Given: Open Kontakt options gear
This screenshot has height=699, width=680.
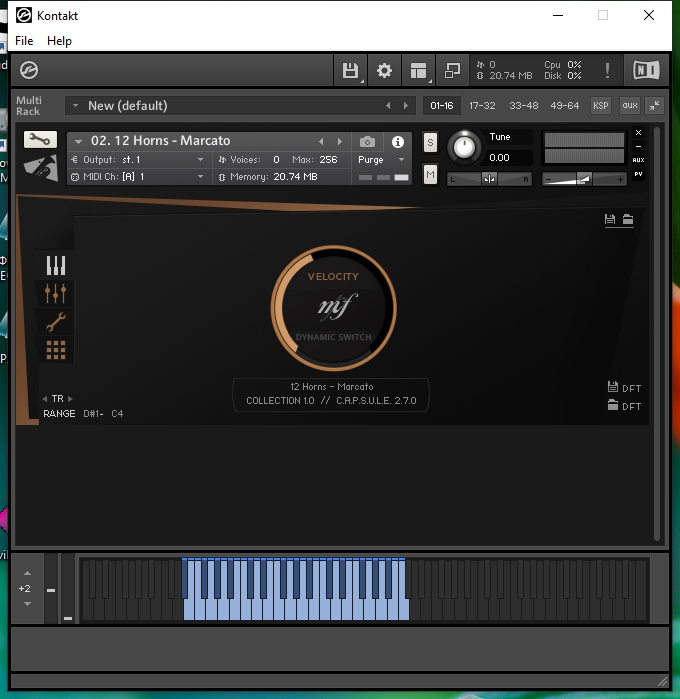Looking at the screenshot, I should tap(384, 70).
